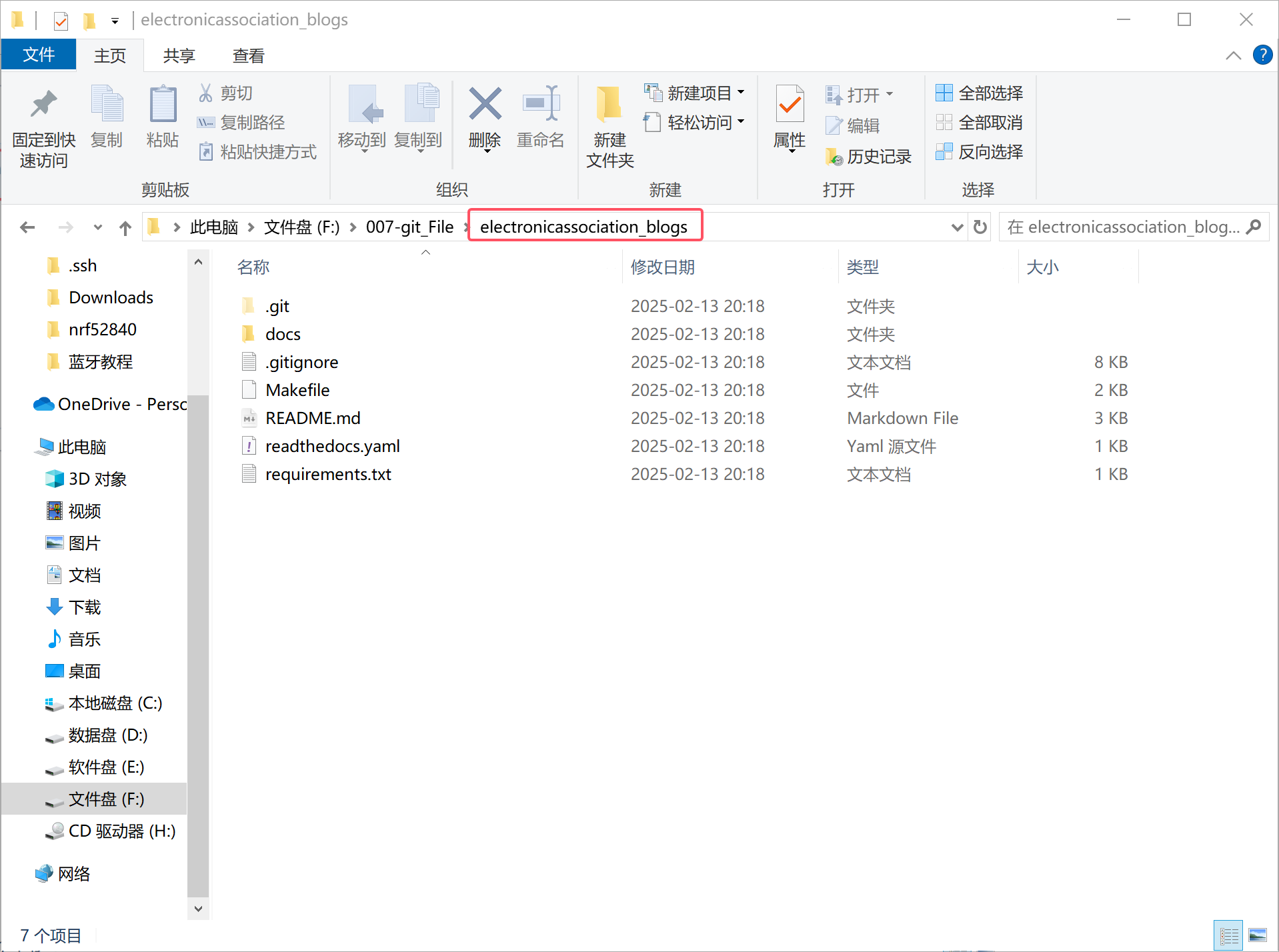This screenshot has width=1279, height=952.
Task: Switch to the Share (共享) tab
Action: (179, 55)
